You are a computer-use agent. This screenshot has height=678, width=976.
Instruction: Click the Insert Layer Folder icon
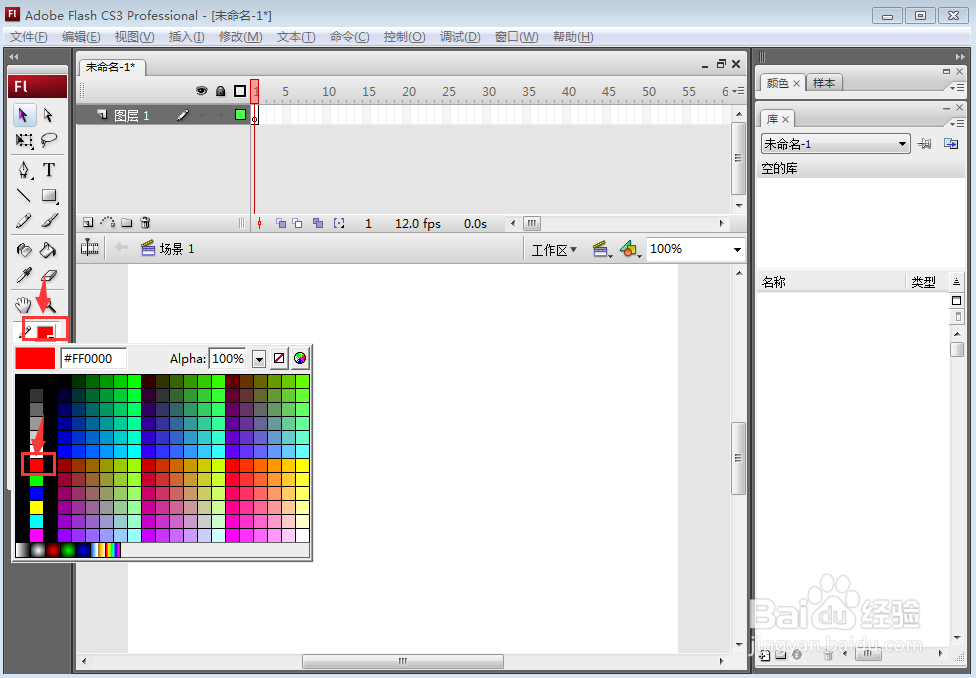coord(127,223)
